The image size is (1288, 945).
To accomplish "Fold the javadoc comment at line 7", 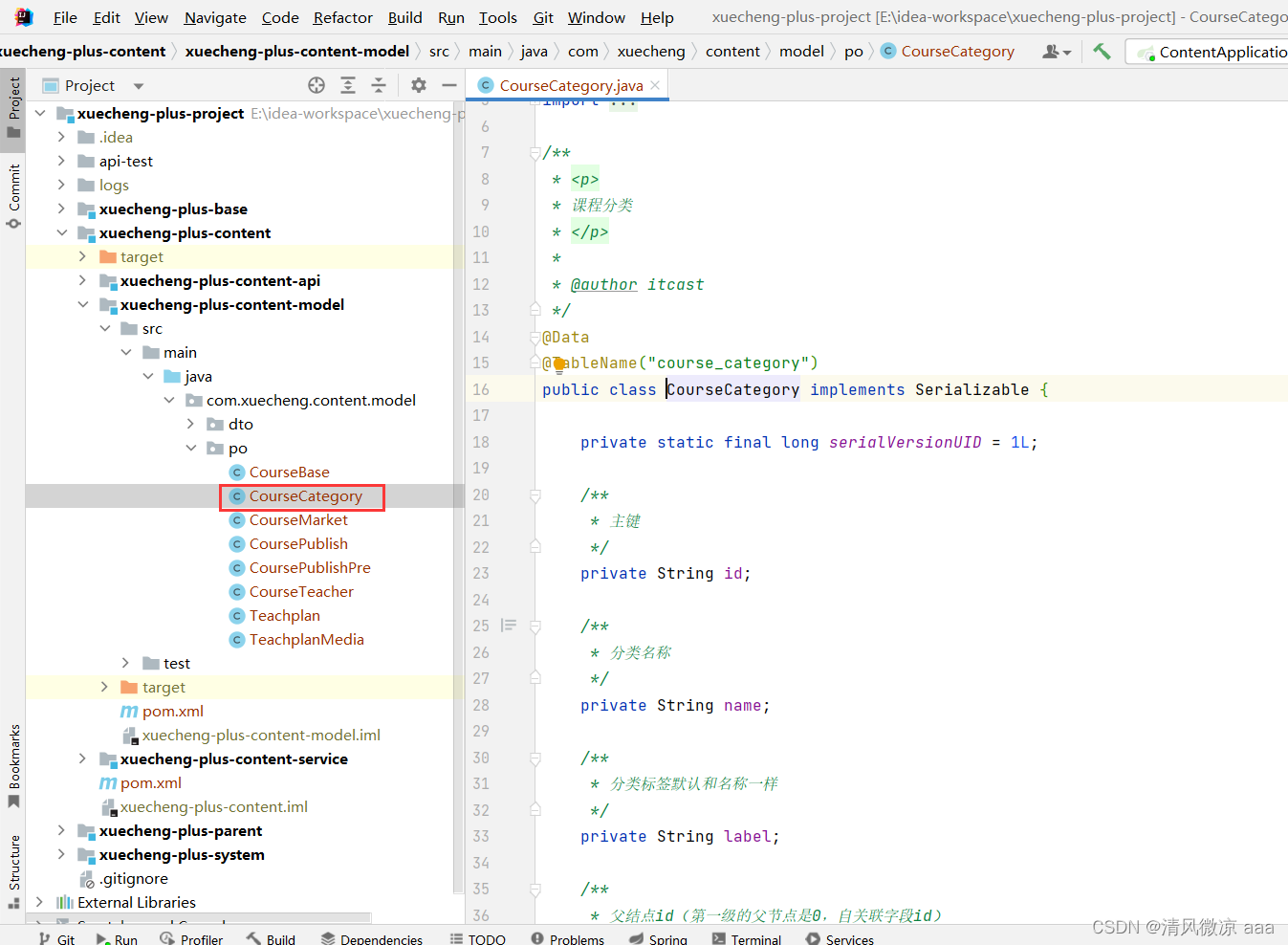I will click(x=535, y=153).
